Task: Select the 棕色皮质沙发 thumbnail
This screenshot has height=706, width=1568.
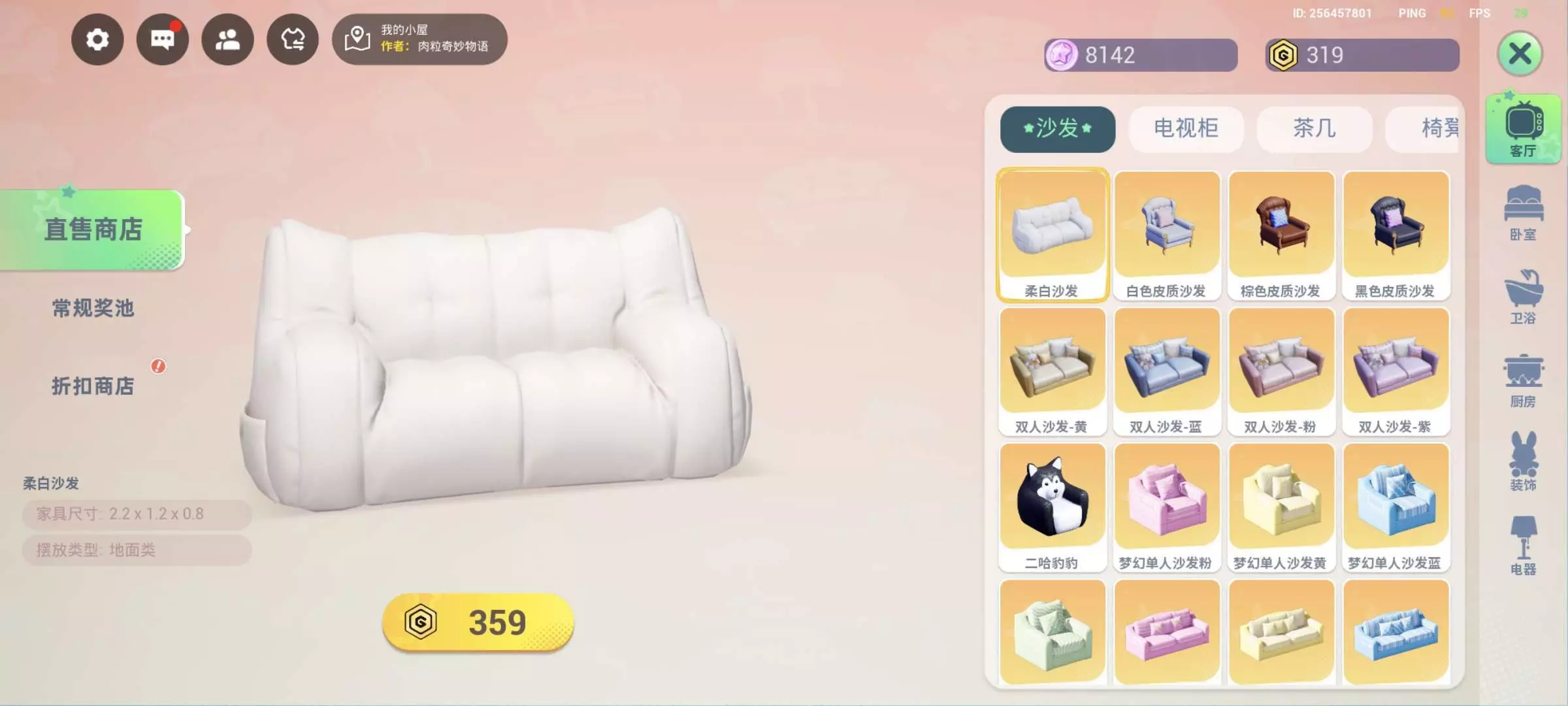Action: pyautogui.click(x=1281, y=236)
